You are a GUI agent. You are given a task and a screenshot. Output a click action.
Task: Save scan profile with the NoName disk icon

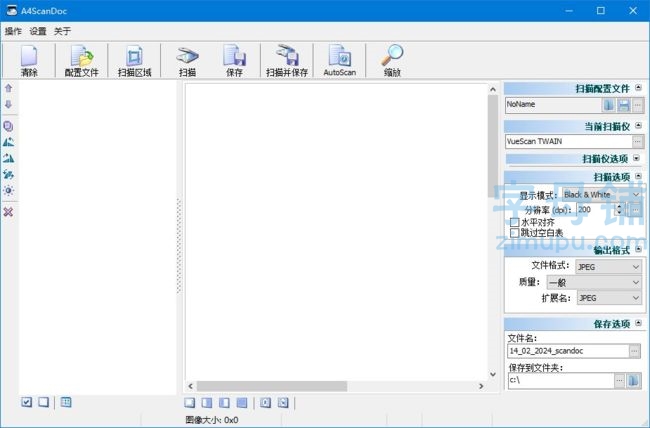click(624, 105)
